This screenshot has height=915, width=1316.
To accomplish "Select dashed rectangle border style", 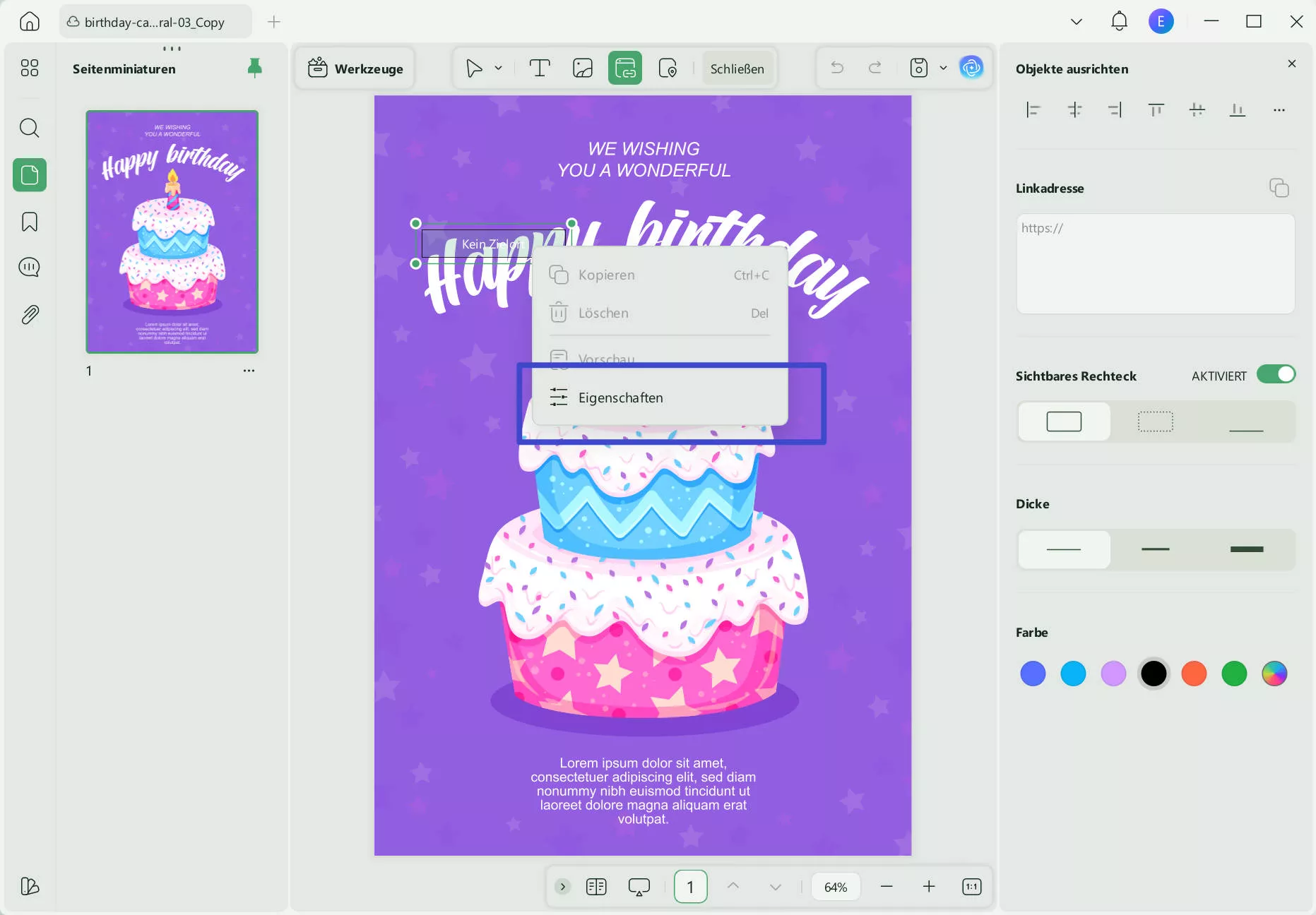I will coord(1155,421).
